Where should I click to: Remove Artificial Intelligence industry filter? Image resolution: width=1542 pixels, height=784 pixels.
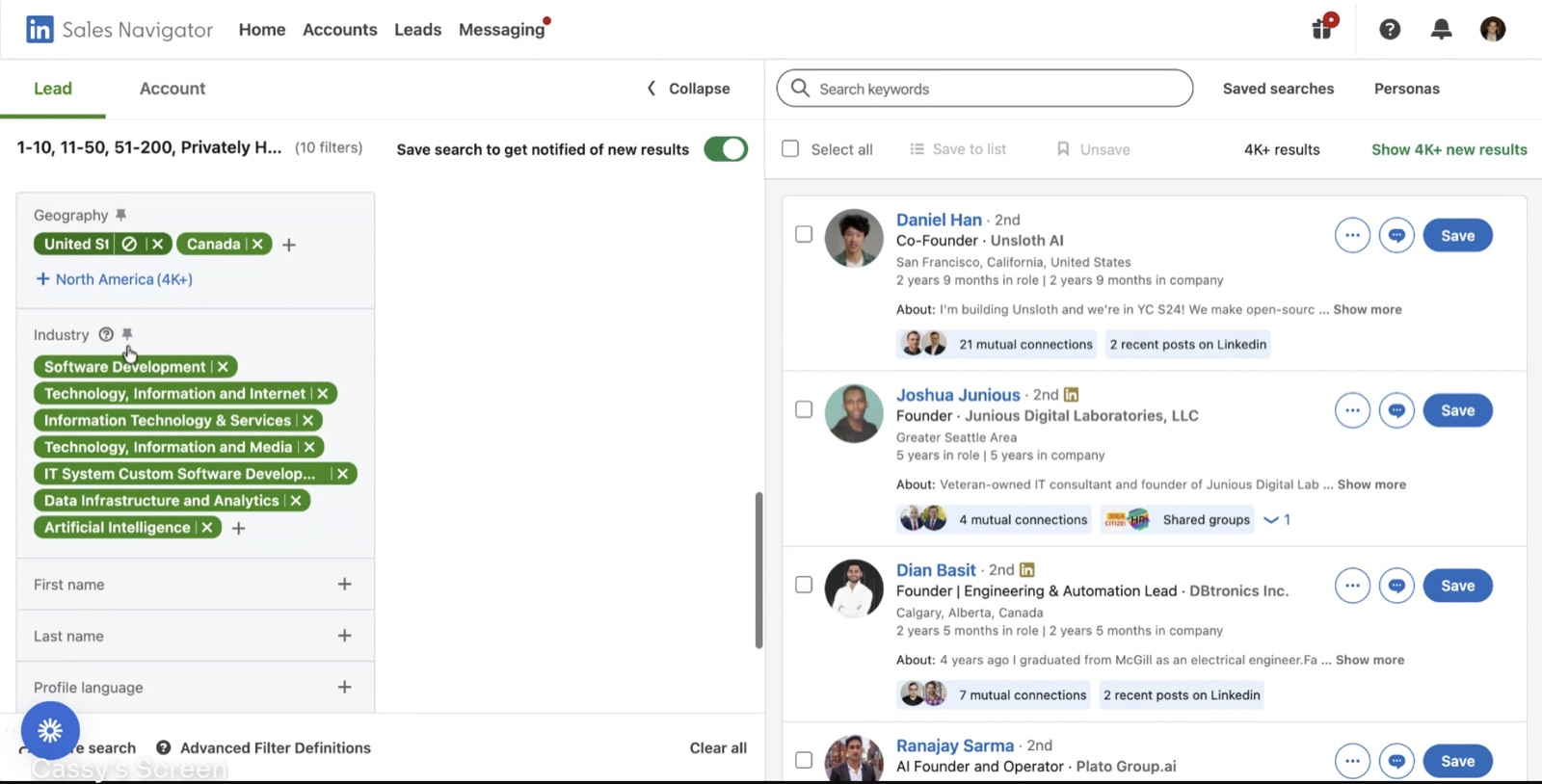207,528
